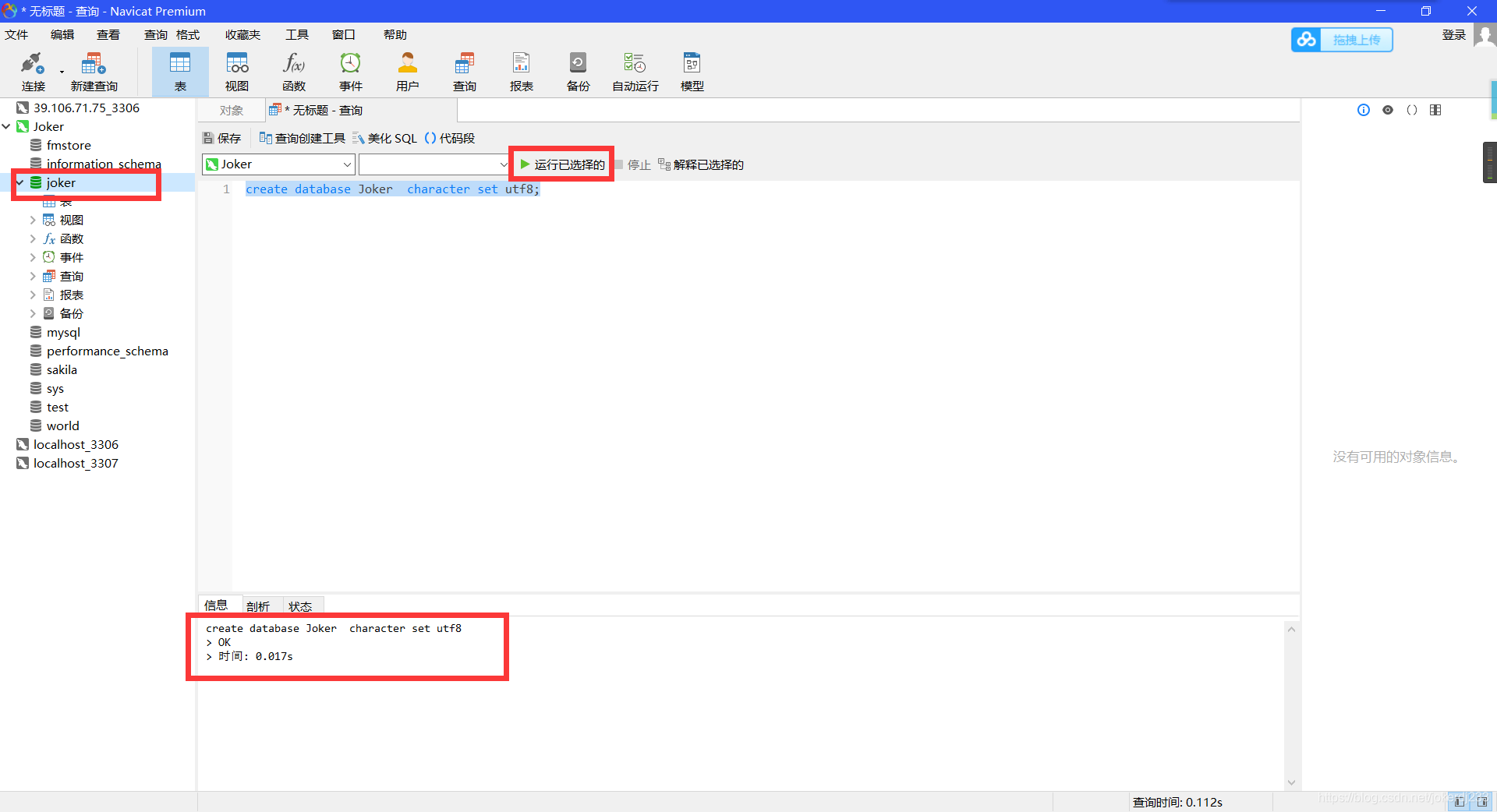Open the Query (查询) toolbar icon
The width and height of the screenshot is (1497, 812).
(x=465, y=72)
